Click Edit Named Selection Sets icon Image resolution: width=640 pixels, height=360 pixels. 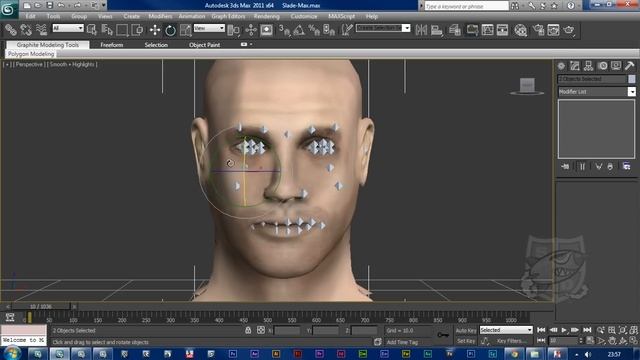[x=347, y=30]
